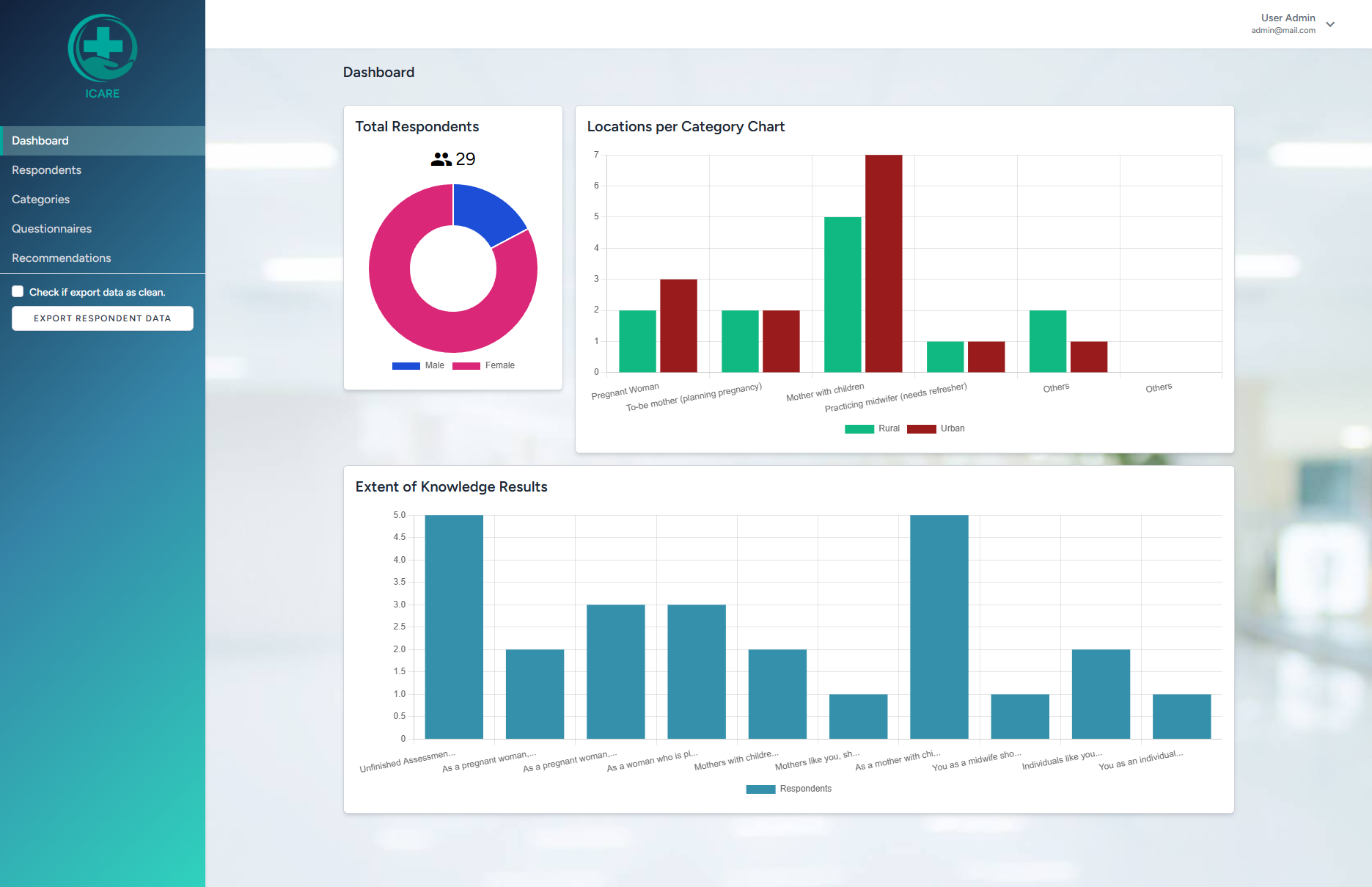
Task: Navigate to Questionnaires in sidebar
Action: click(51, 229)
